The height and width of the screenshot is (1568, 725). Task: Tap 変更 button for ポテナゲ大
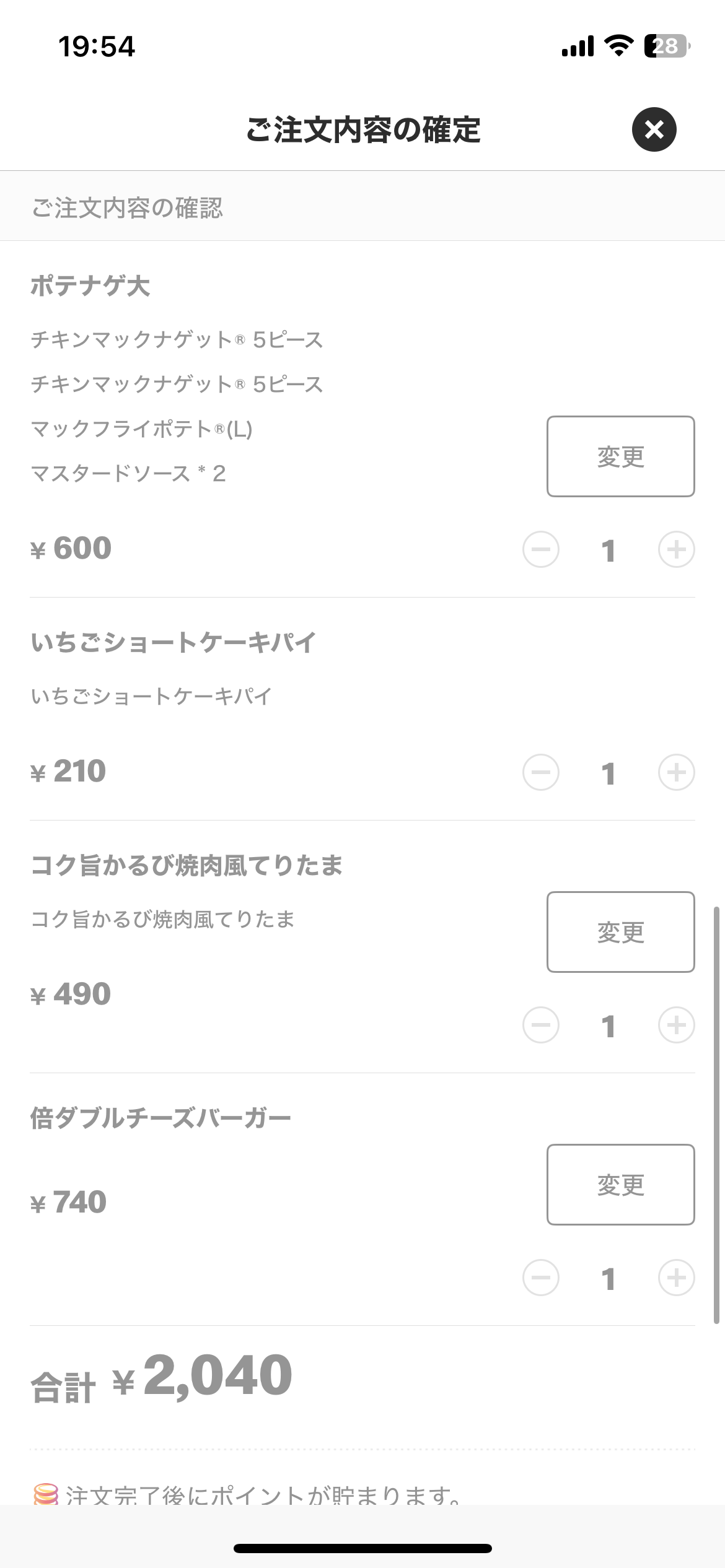click(620, 456)
